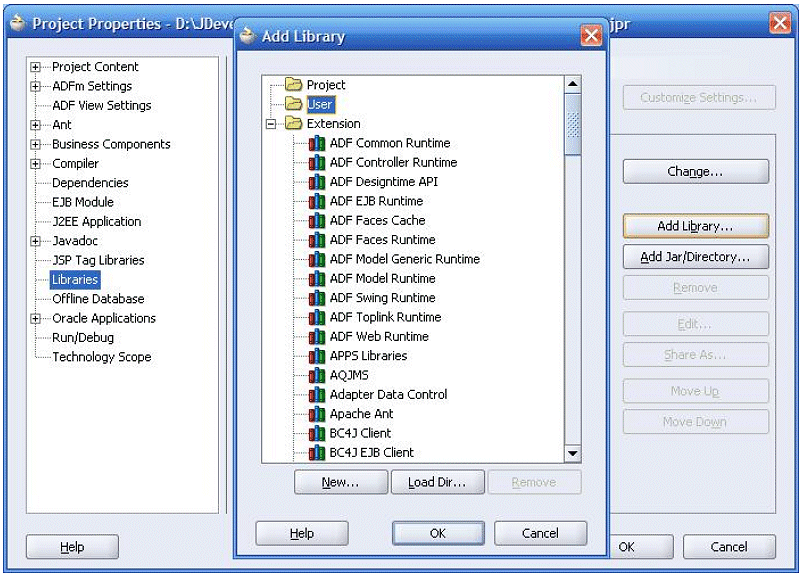Click OK in Add Library dialog
Viewport: 803px width, 578px height.
(x=438, y=533)
